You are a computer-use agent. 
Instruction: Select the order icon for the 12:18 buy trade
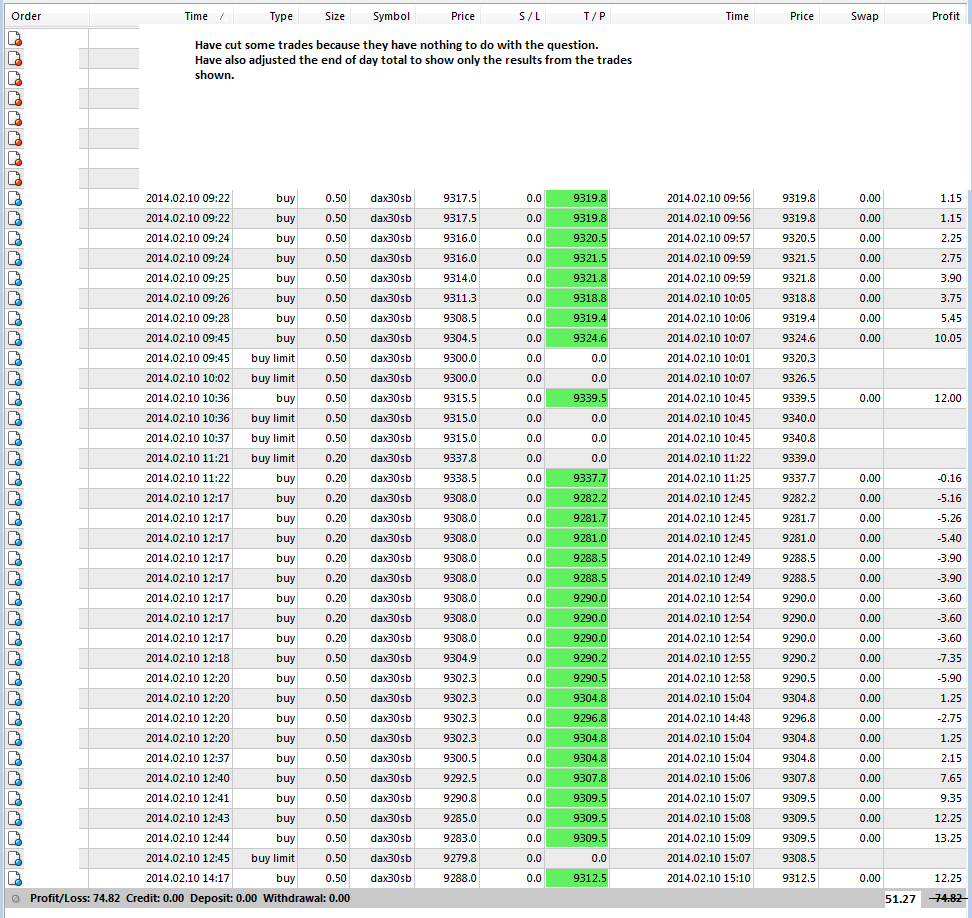click(x=15, y=658)
